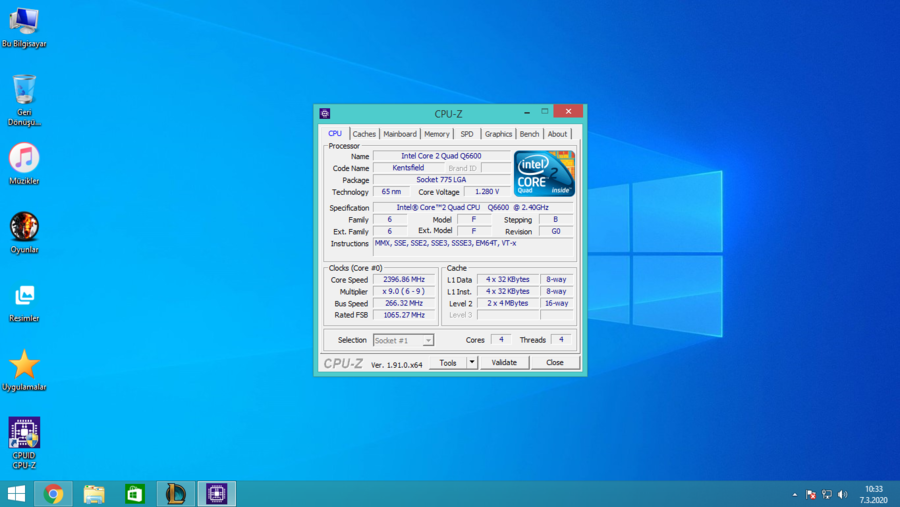Screen dimensions: 900x507
Task: Click the Level 2 16-way value
Action: click(556, 303)
